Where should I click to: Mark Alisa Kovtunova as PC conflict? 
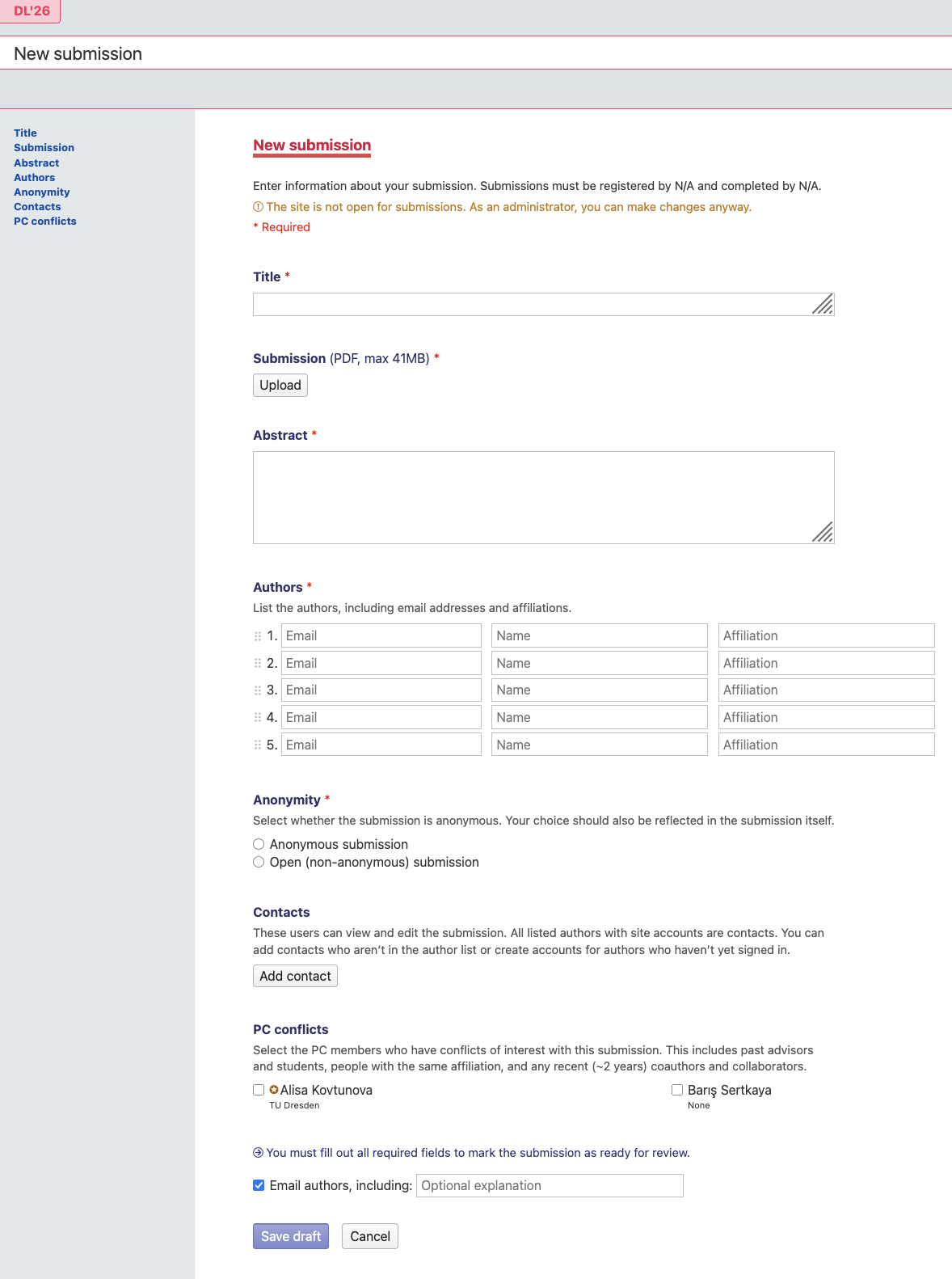[x=259, y=1090]
